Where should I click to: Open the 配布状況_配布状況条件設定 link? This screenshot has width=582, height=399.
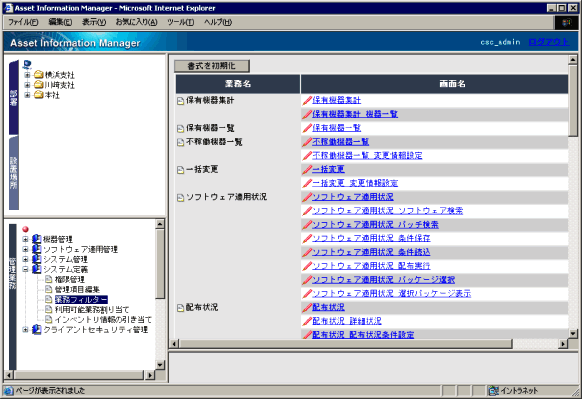[363, 335]
